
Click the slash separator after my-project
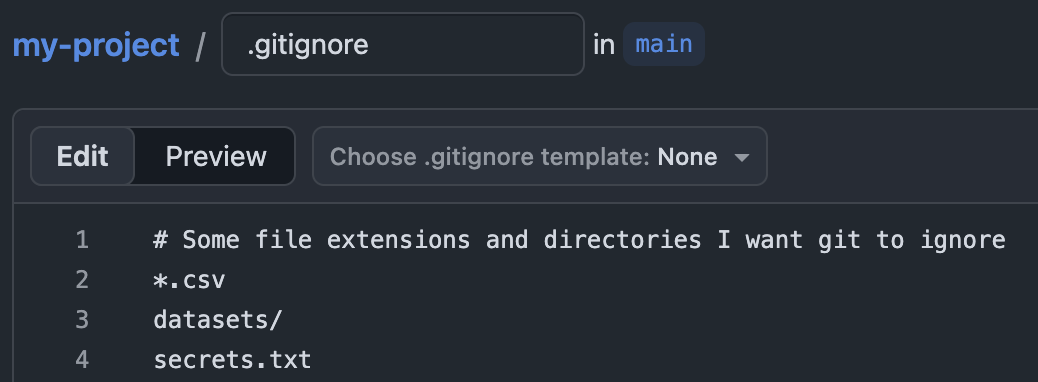tap(201, 46)
